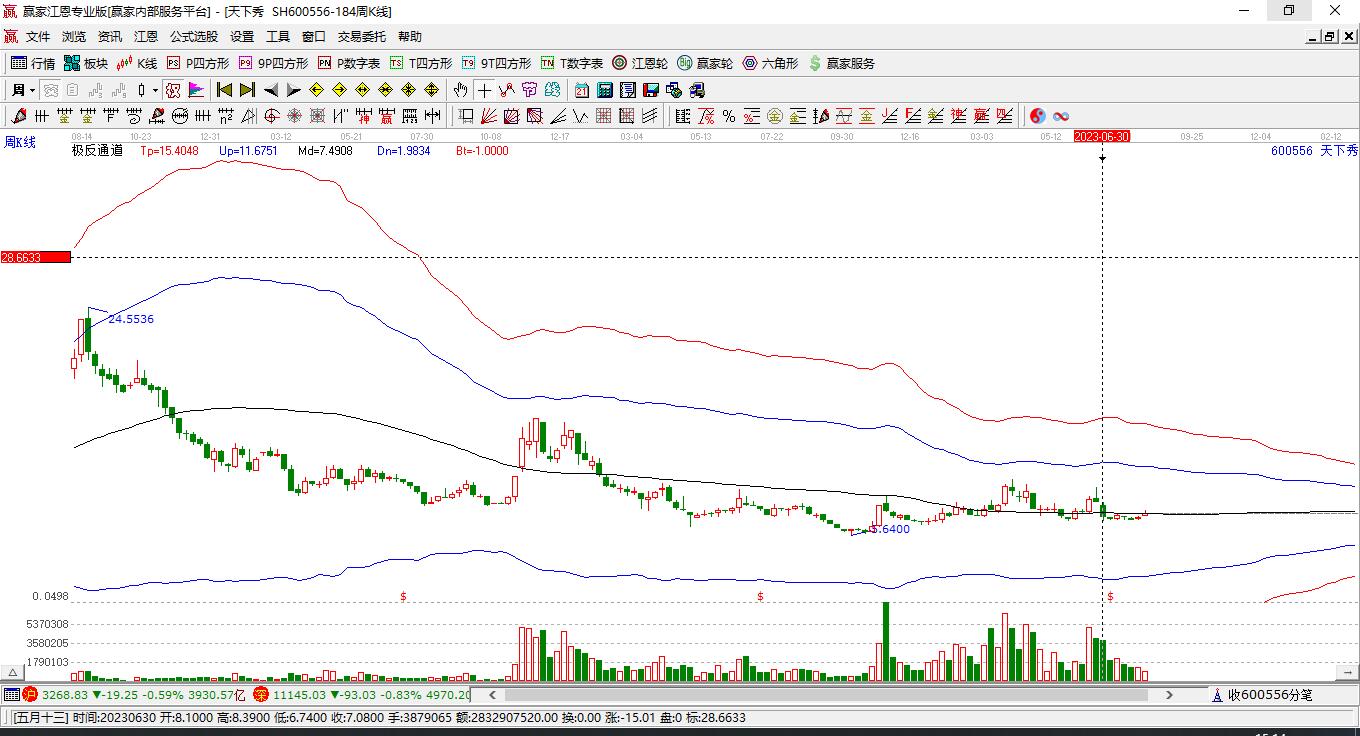Image resolution: width=1360 pixels, height=736 pixels.
Task: Open the 公式选股 menu
Action: point(193,37)
